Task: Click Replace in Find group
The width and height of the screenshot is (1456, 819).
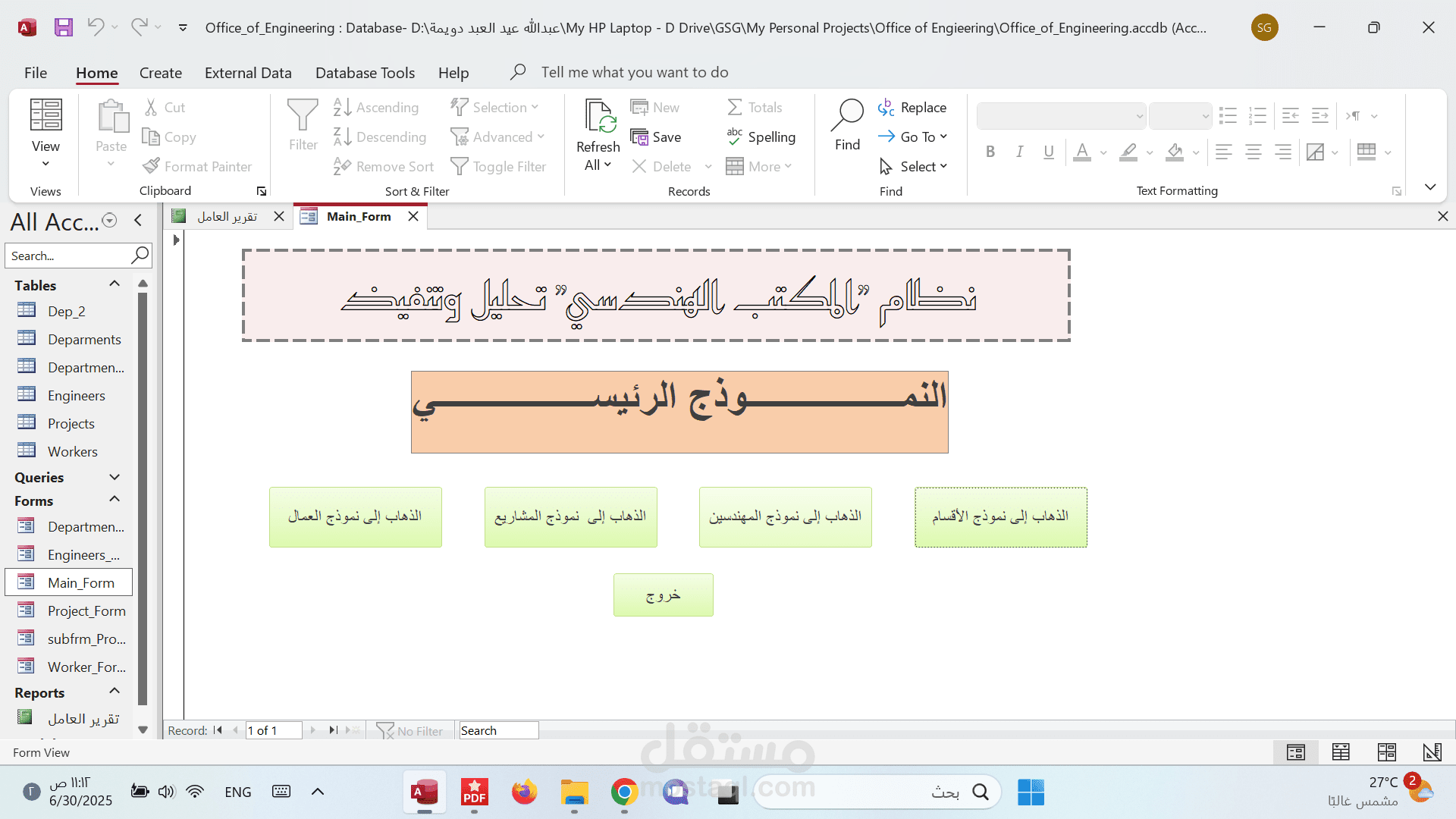Action: 912,108
